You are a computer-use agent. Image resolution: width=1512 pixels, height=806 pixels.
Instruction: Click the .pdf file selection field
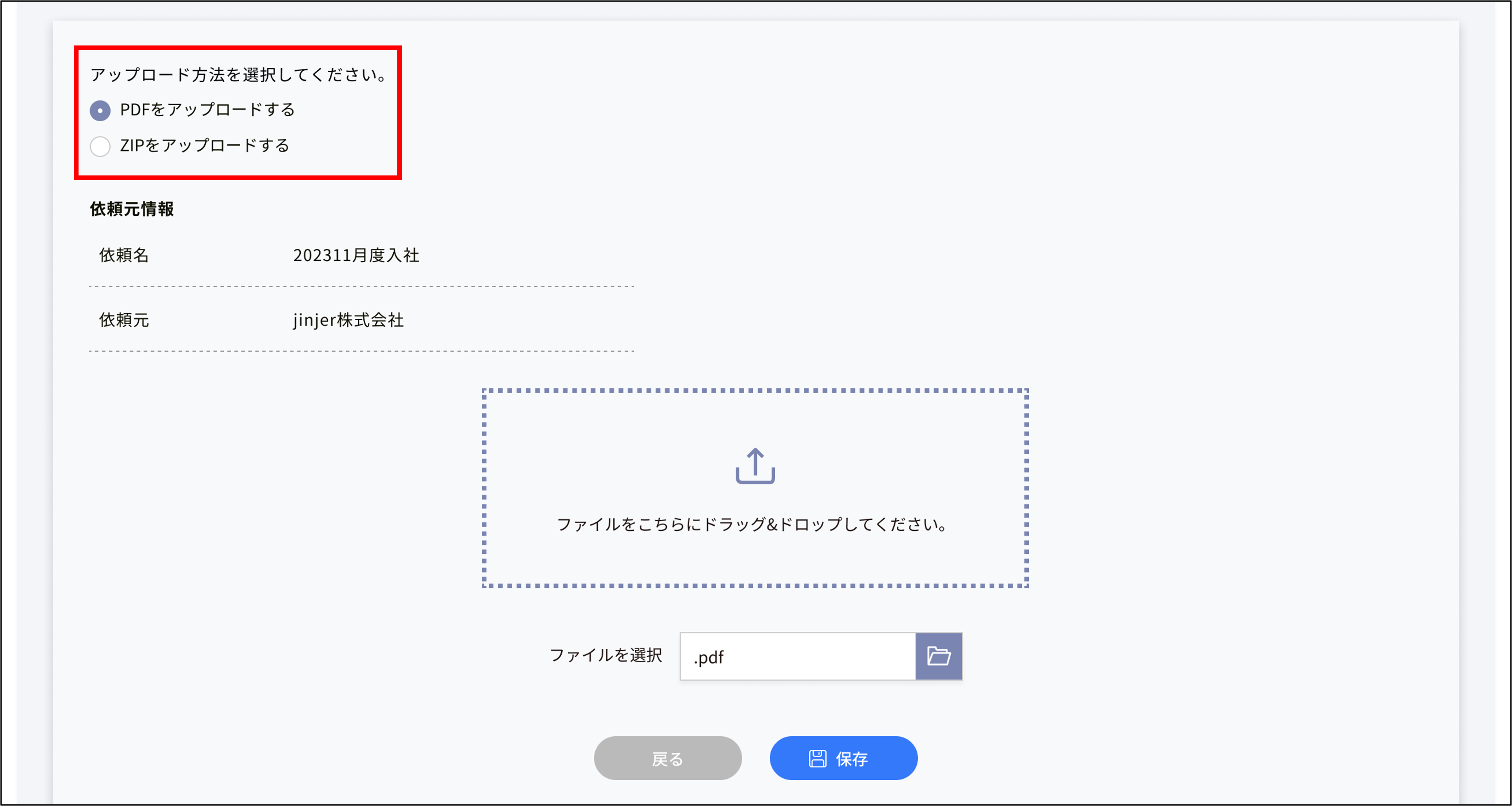[798, 656]
